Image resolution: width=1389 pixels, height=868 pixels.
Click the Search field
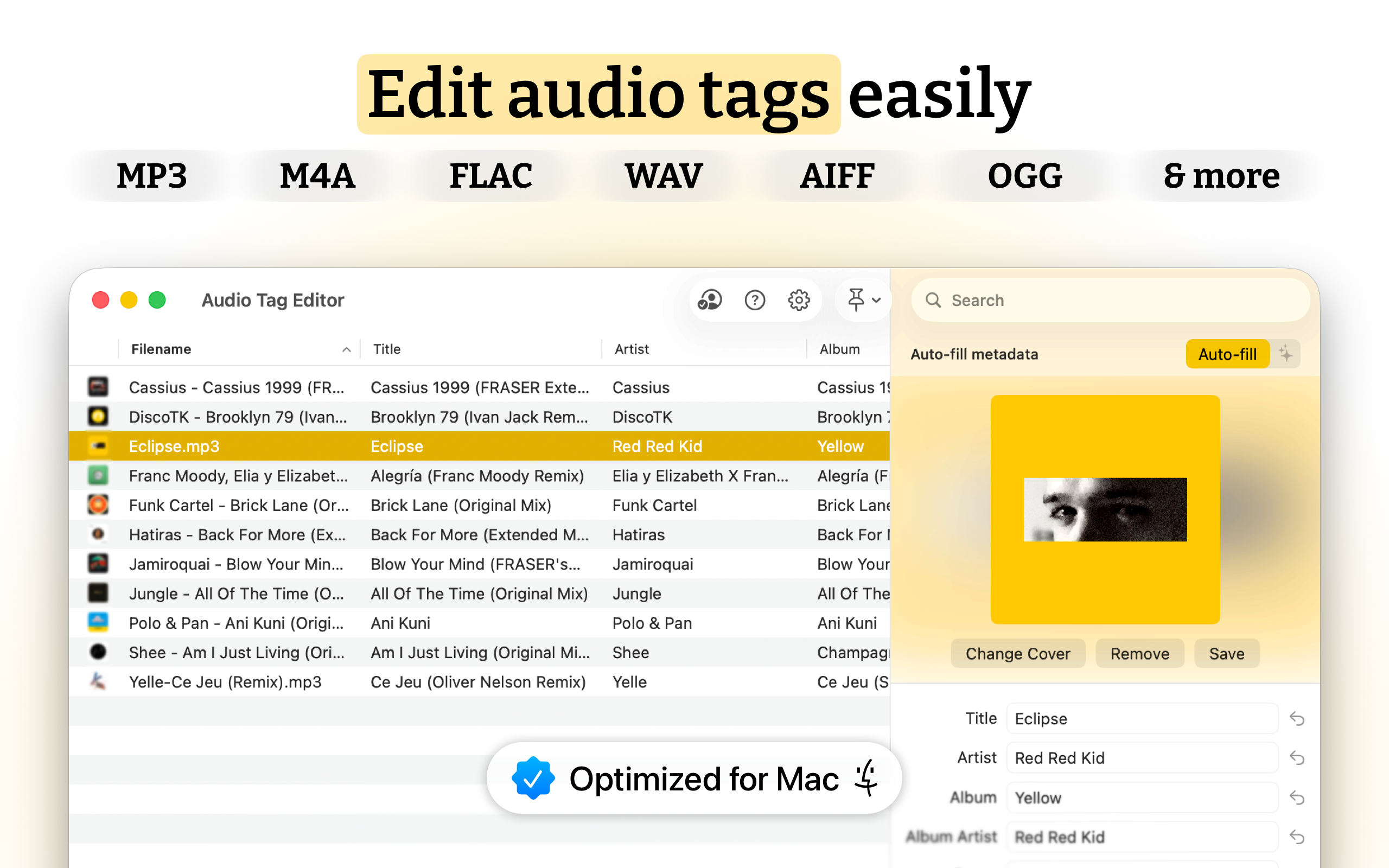1111,299
